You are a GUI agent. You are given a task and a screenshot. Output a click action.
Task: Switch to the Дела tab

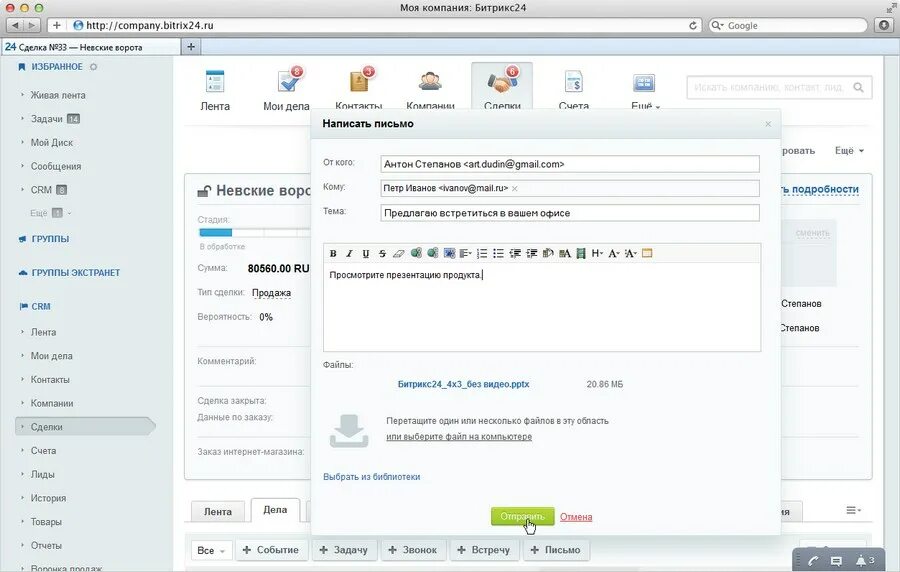(275, 509)
